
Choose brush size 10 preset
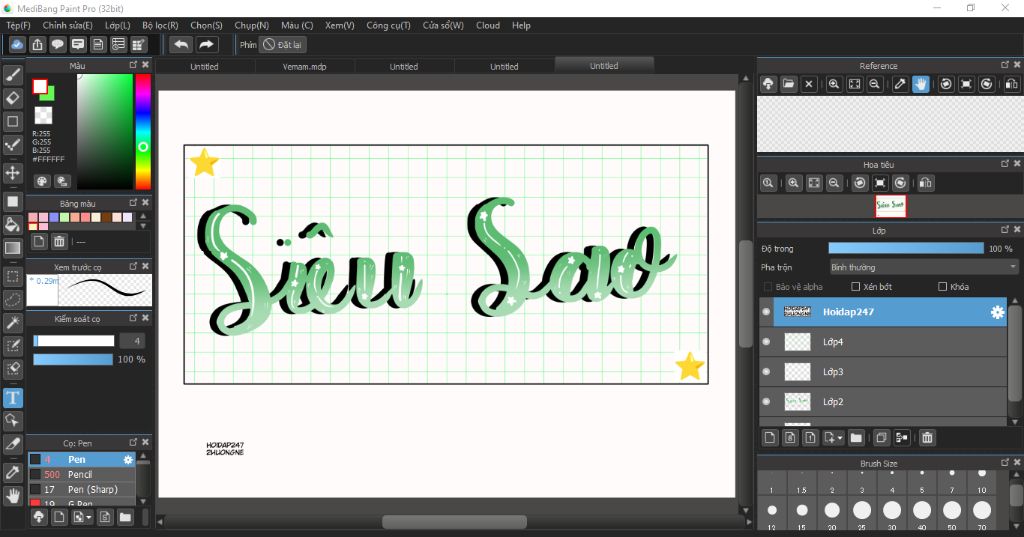tap(982, 480)
